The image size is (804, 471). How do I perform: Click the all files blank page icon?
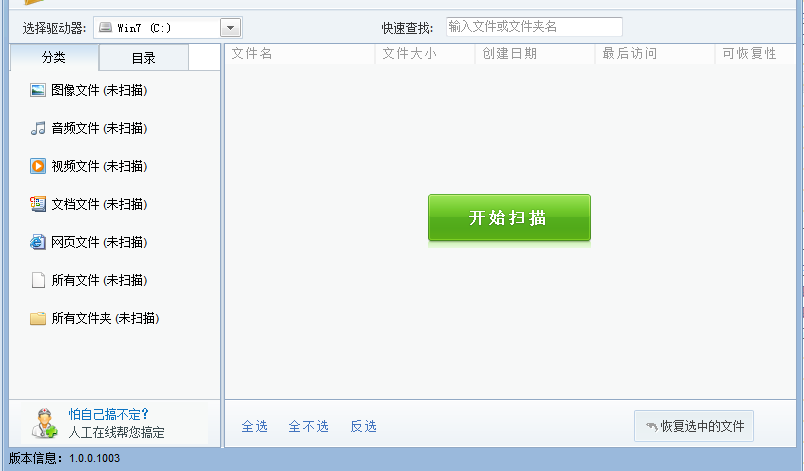(x=38, y=280)
